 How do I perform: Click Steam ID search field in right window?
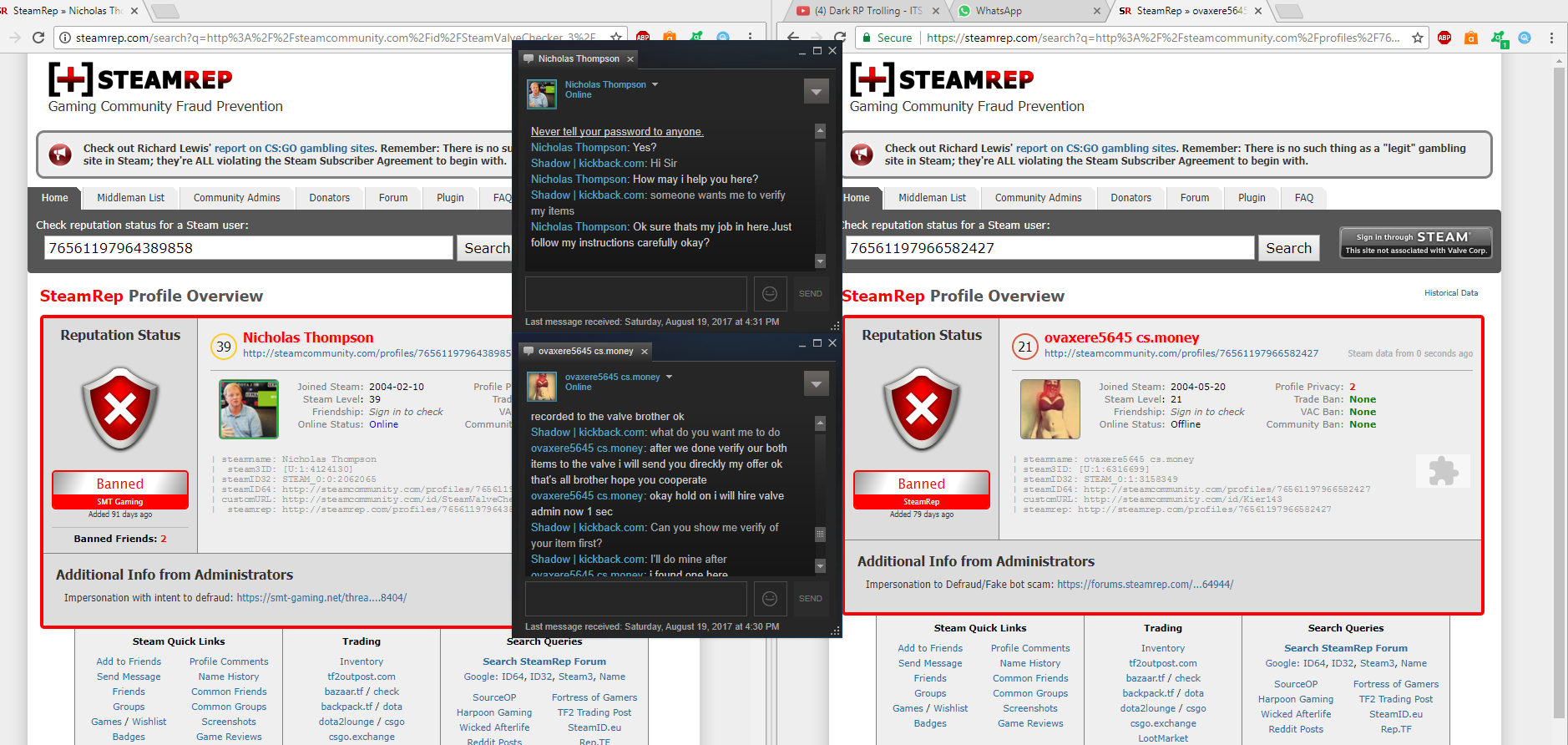click(1050, 248)
